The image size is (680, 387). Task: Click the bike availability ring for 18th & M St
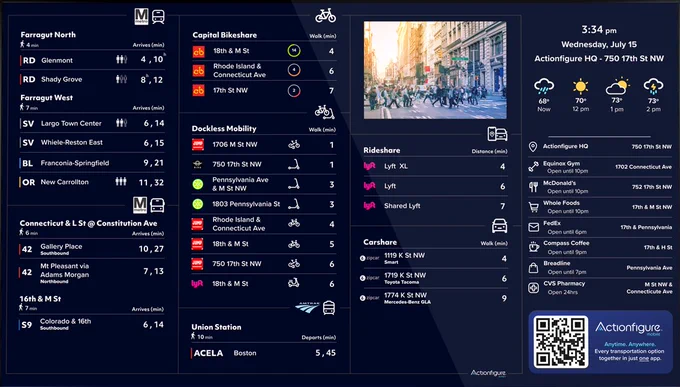pos(294,51)
